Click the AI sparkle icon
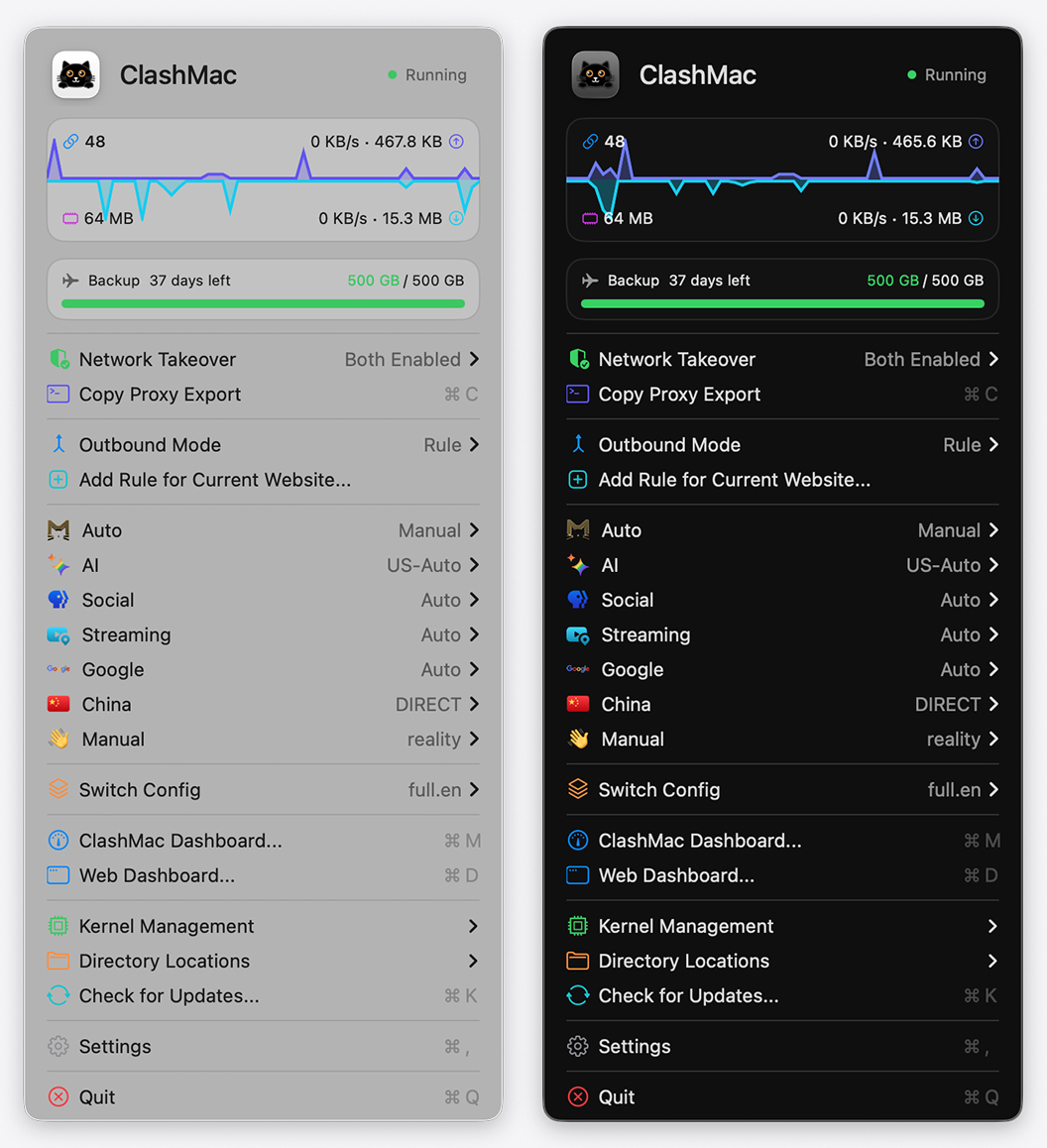The width and height of the screenshot is (1047, 1148). click(58, 565)
